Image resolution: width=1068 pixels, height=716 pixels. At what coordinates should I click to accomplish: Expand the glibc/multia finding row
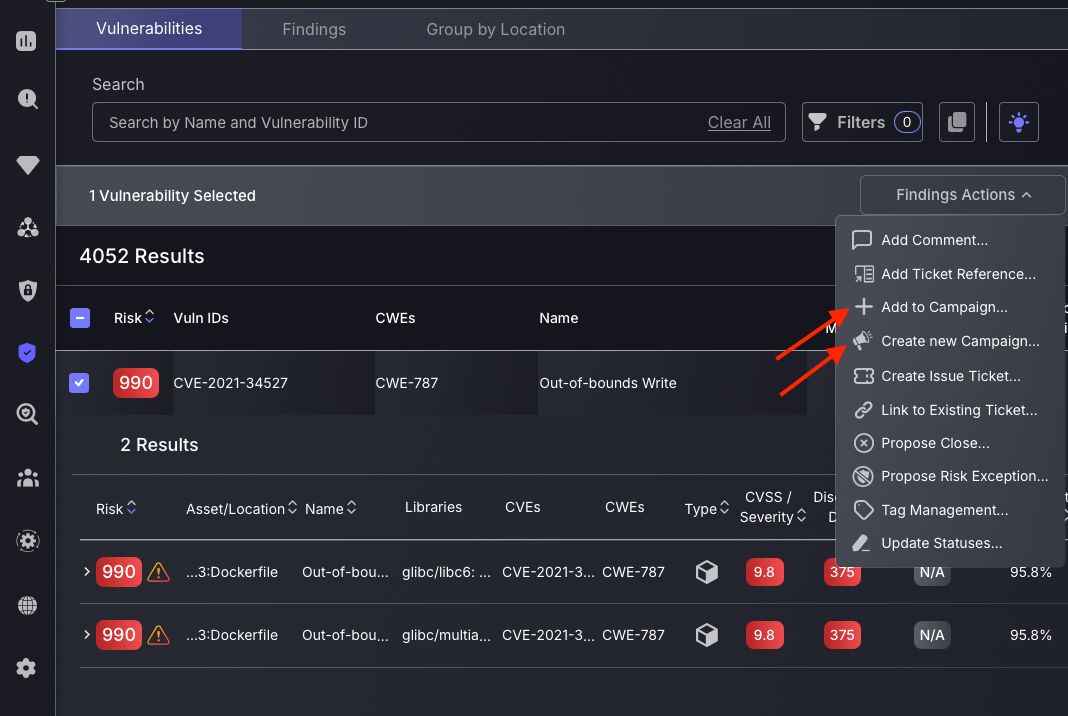point(87,634)
